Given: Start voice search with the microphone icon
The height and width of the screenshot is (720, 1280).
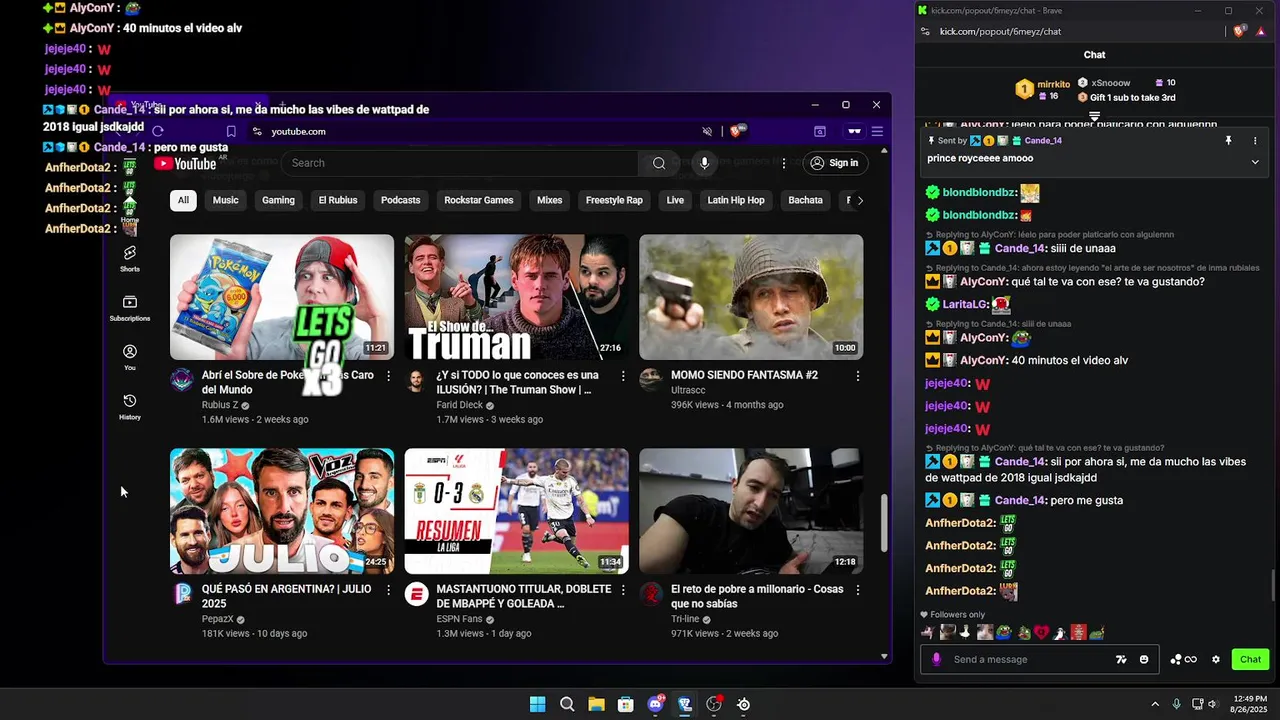Looking at the screenshot, I should coord(704,163).
